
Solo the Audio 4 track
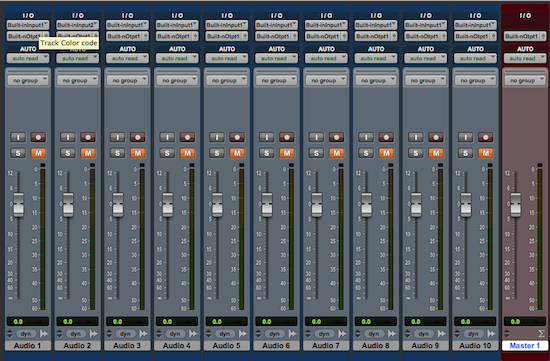point(167,153)
